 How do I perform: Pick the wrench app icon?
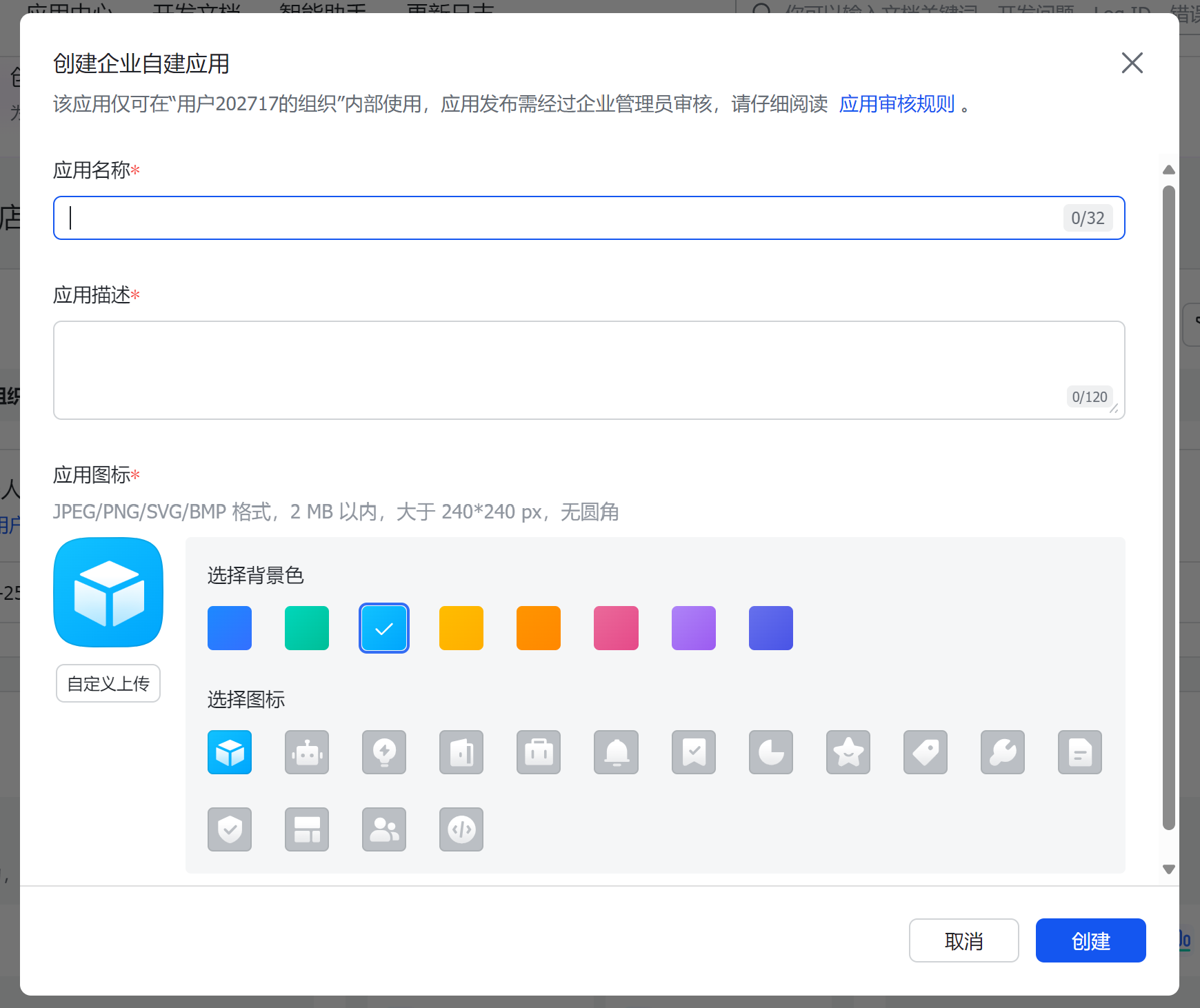[x=1003, y=752]
